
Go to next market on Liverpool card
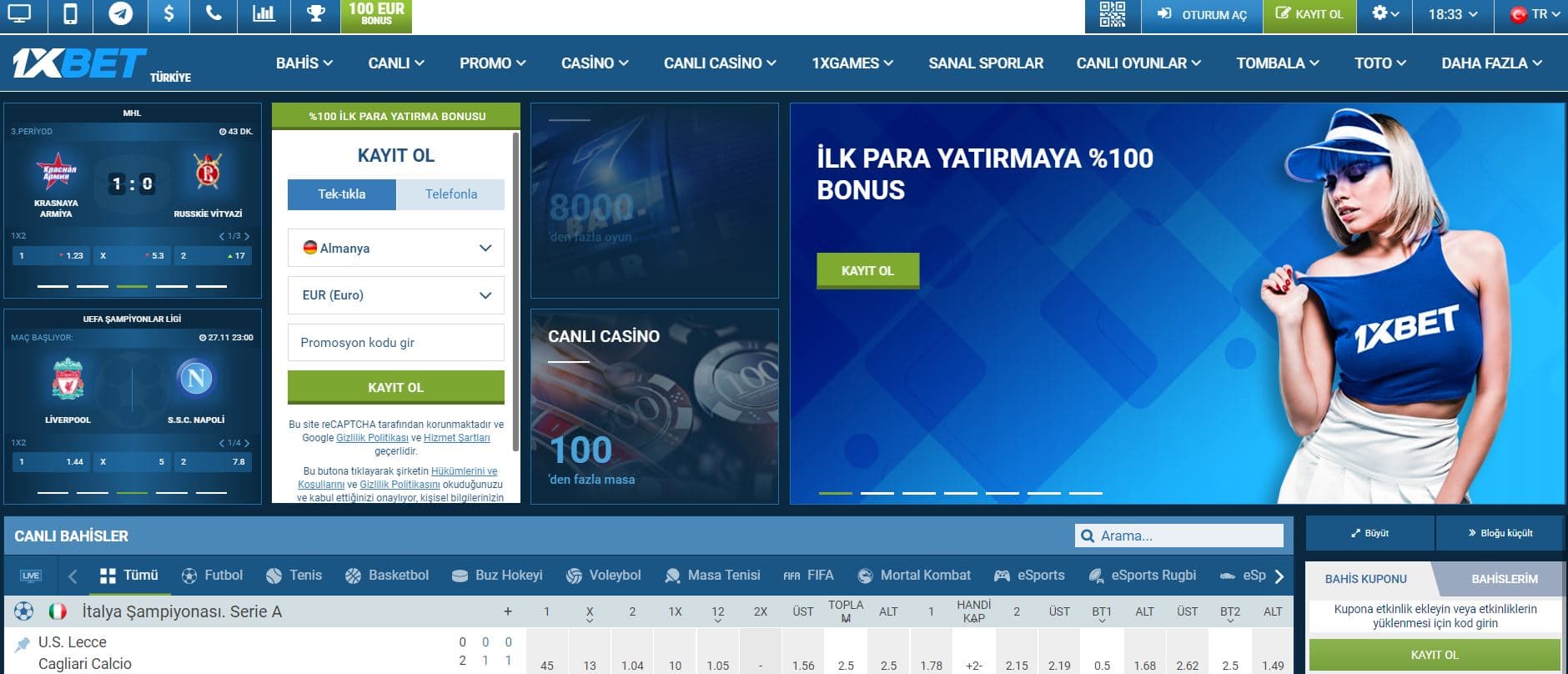point(248,443)
